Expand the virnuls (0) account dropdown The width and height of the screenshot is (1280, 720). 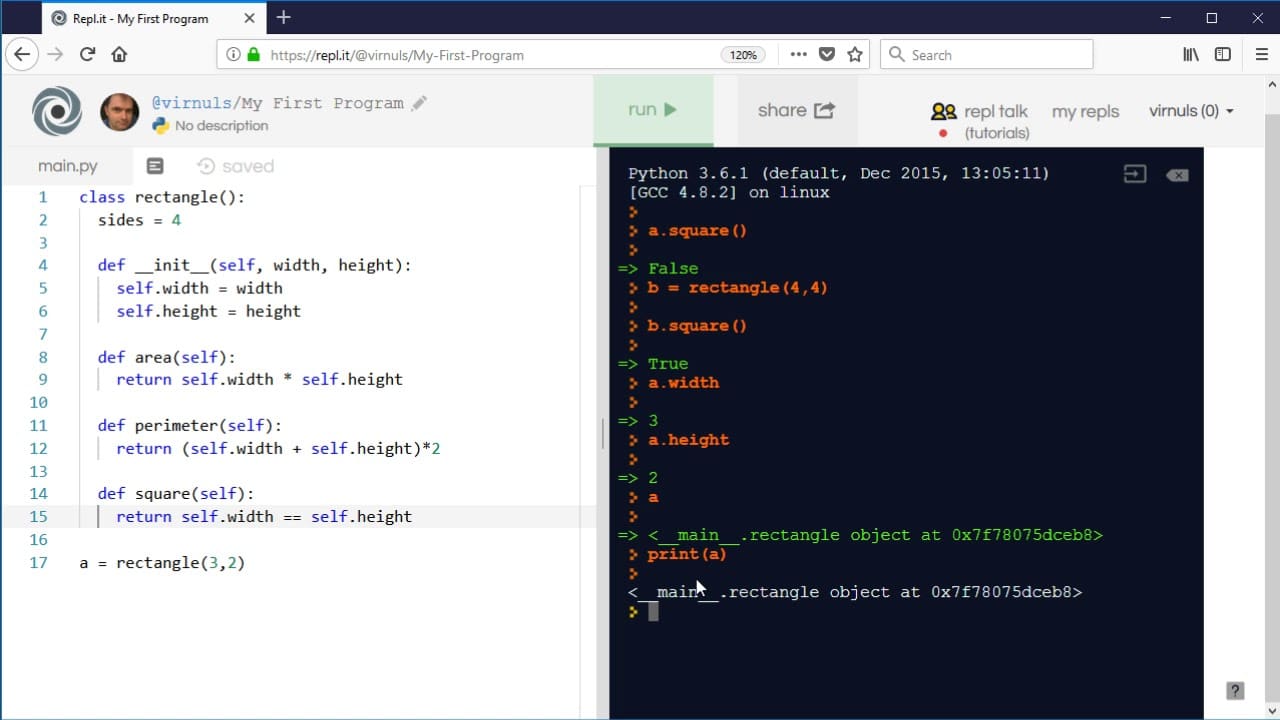point(1191,111)
